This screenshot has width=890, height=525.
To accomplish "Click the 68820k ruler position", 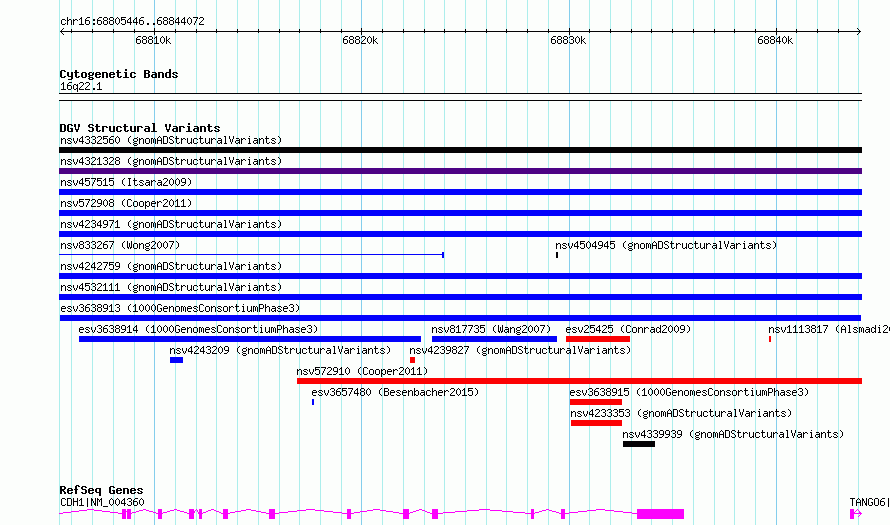I will [360, 40].
